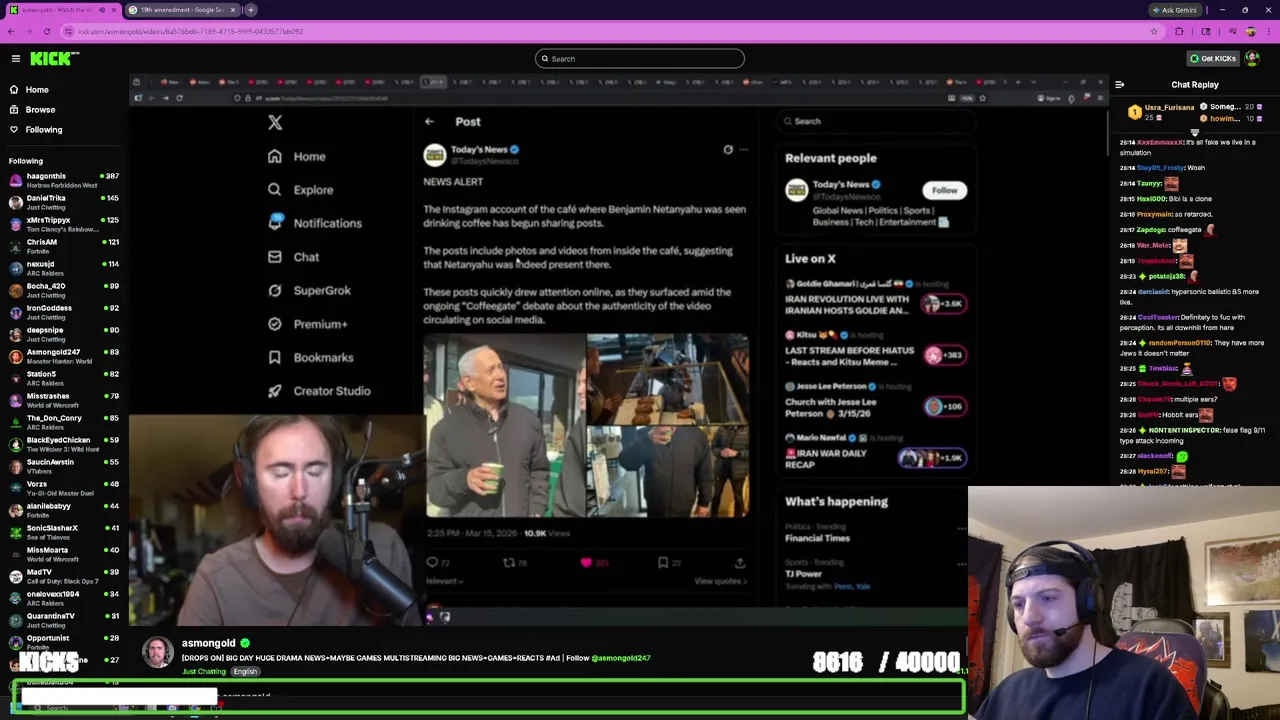Open ChrisAM channel in Following list

(x=64, y=246)
